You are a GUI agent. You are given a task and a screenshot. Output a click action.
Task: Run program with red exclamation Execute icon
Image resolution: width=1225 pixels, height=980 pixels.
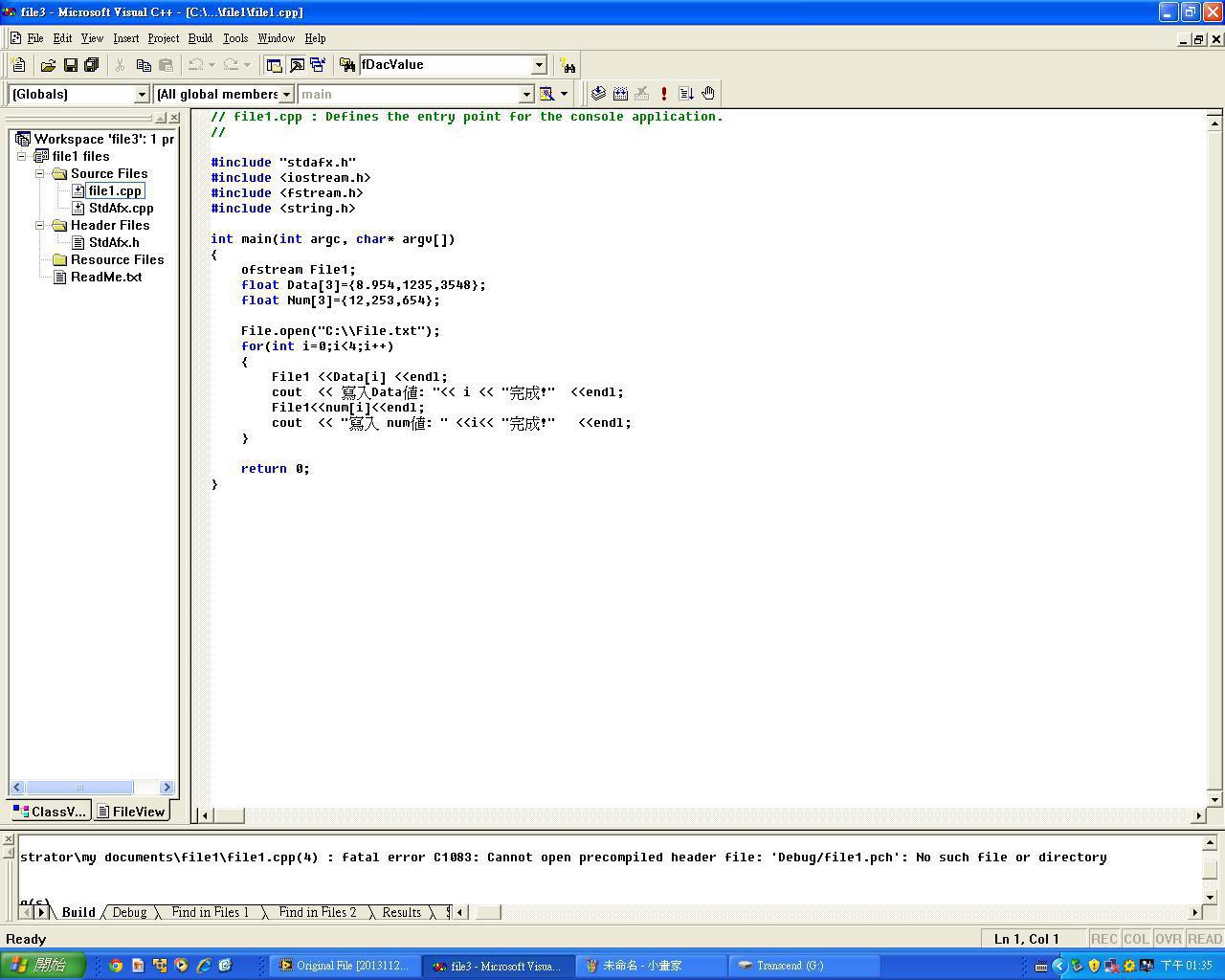664,94
